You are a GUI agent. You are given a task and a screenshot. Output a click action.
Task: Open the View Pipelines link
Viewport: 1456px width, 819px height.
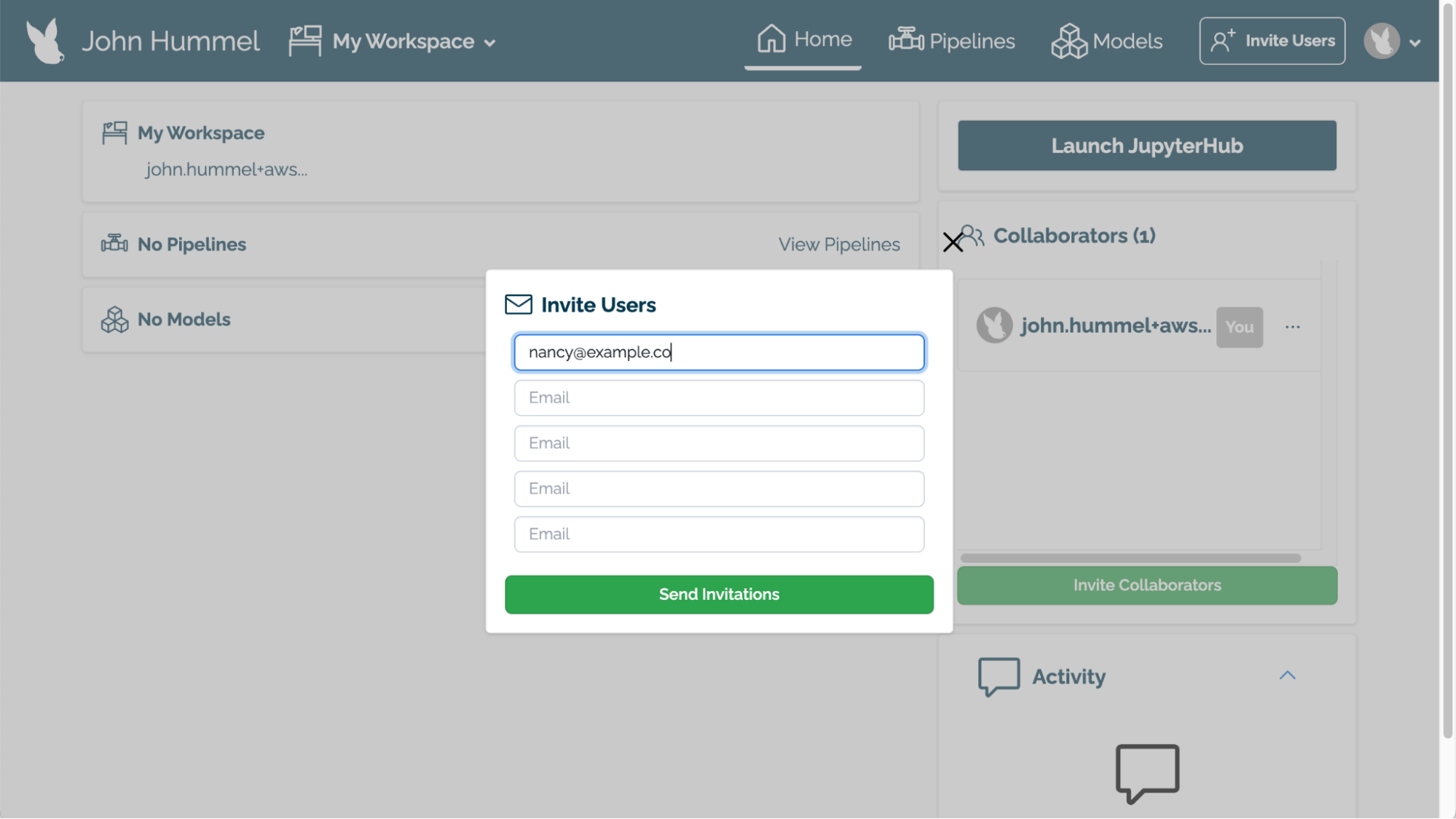click(x=838, y=245)
